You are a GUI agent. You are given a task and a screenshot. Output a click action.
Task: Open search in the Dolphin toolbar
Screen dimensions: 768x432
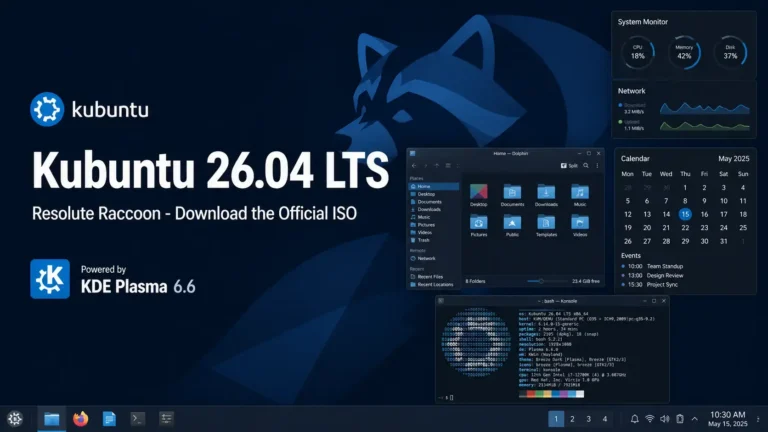(586, 166)
